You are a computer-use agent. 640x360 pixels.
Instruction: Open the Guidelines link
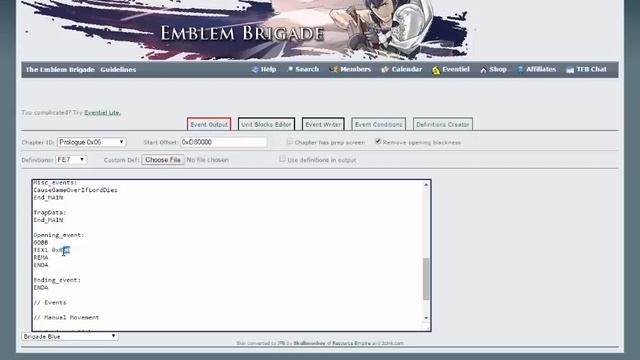(x=118, y=70)
